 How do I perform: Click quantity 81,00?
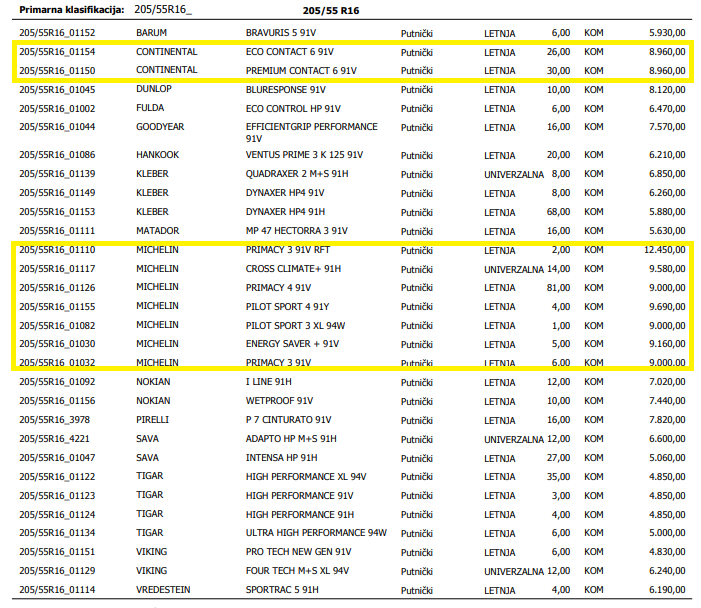[558, 288]
